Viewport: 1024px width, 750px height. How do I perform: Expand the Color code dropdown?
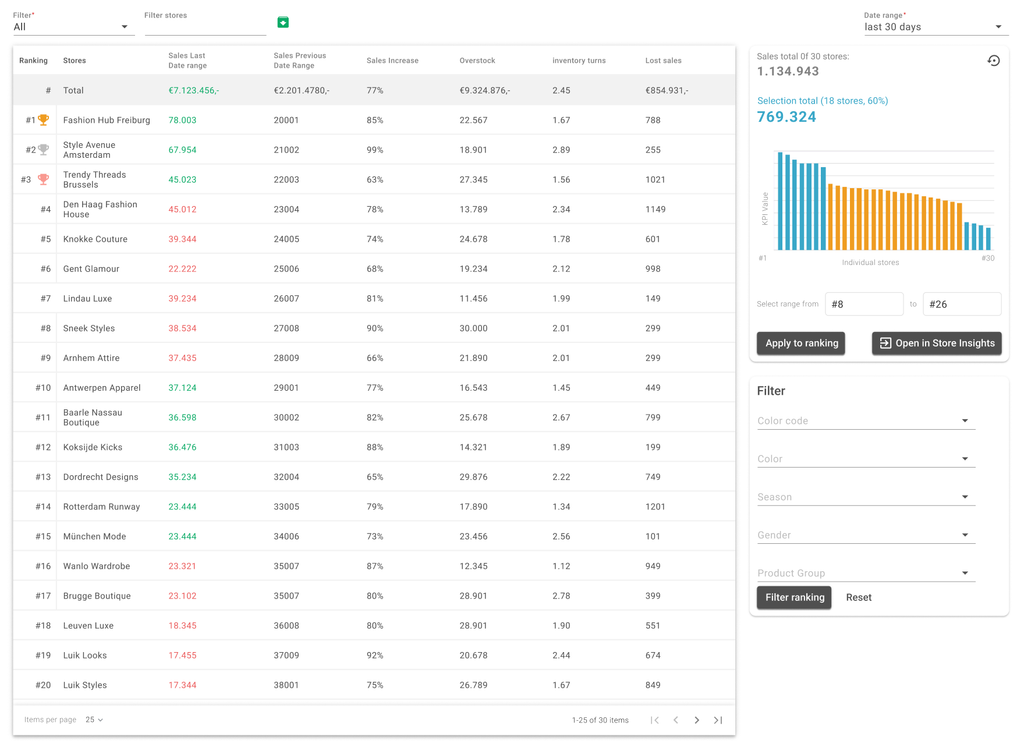click(865, 421)
